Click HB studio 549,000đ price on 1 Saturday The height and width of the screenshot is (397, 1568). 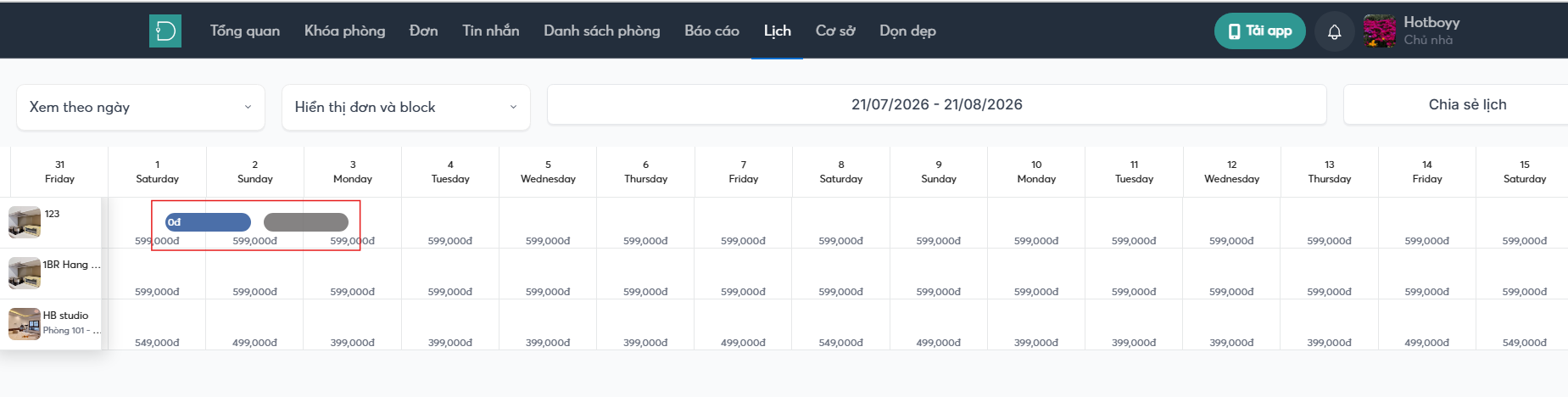click(157, 343)
